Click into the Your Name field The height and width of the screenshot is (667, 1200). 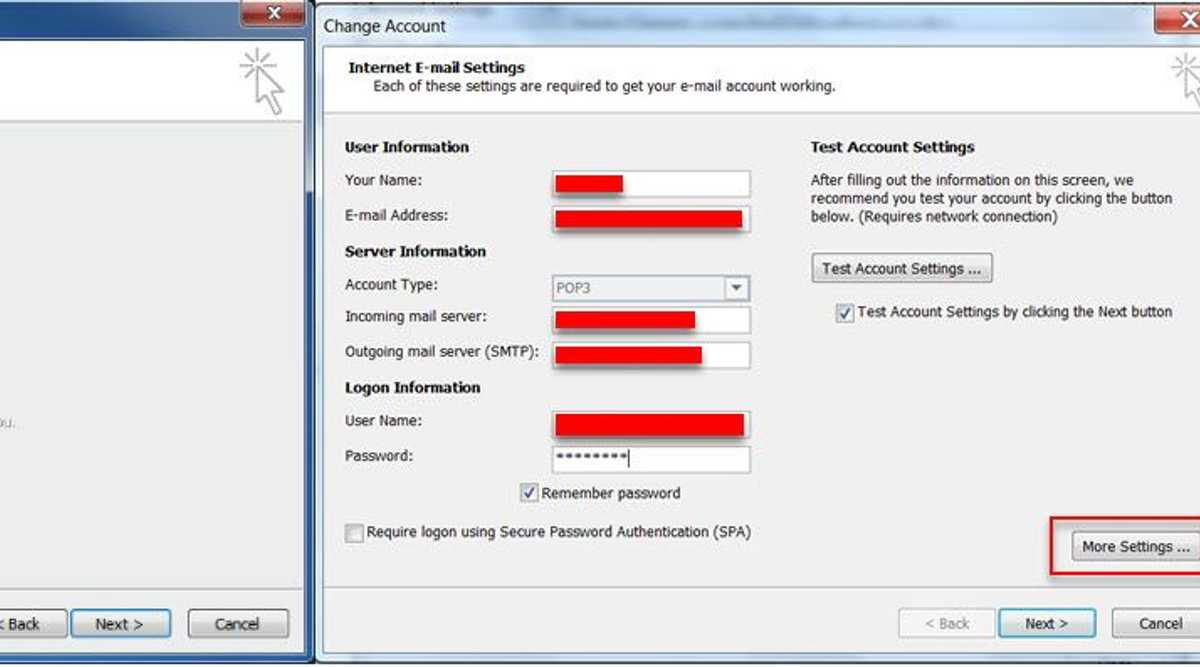650,184
